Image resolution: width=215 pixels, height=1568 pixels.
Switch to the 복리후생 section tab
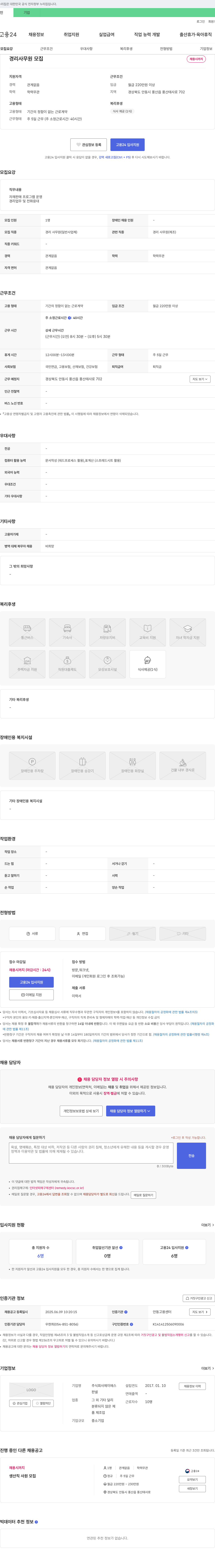point(126,49)
